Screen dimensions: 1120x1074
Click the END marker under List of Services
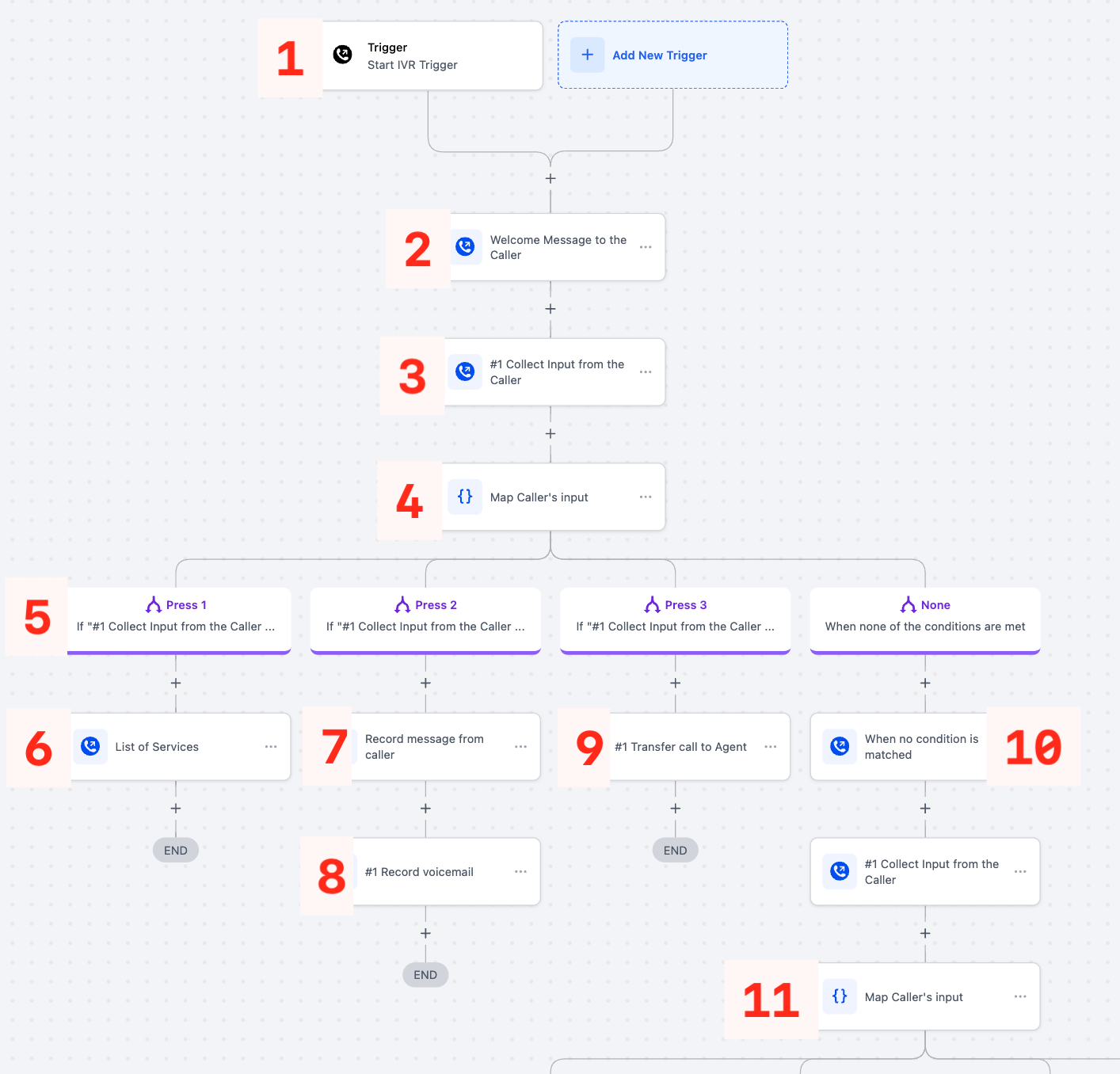point(176,850)
